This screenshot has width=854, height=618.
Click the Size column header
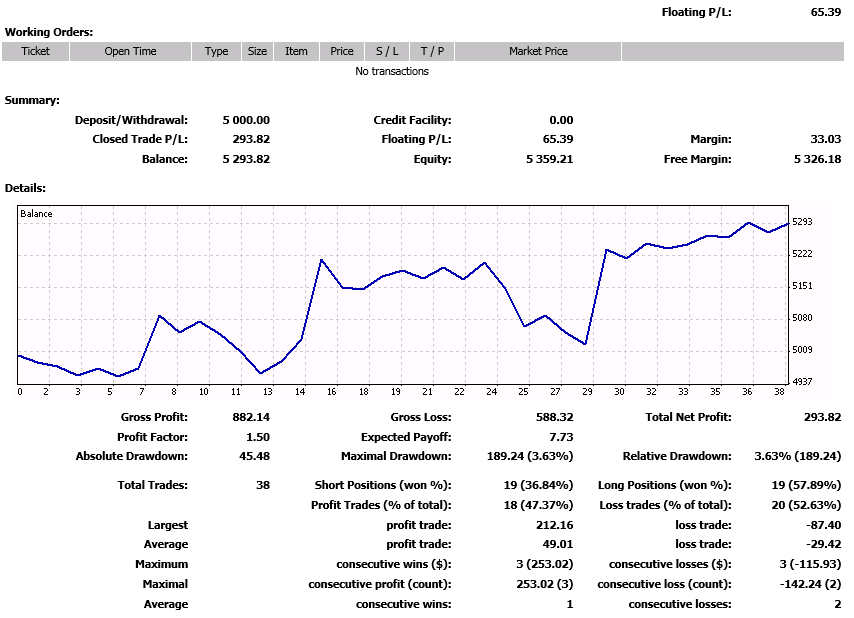click(x=257, y=51)
